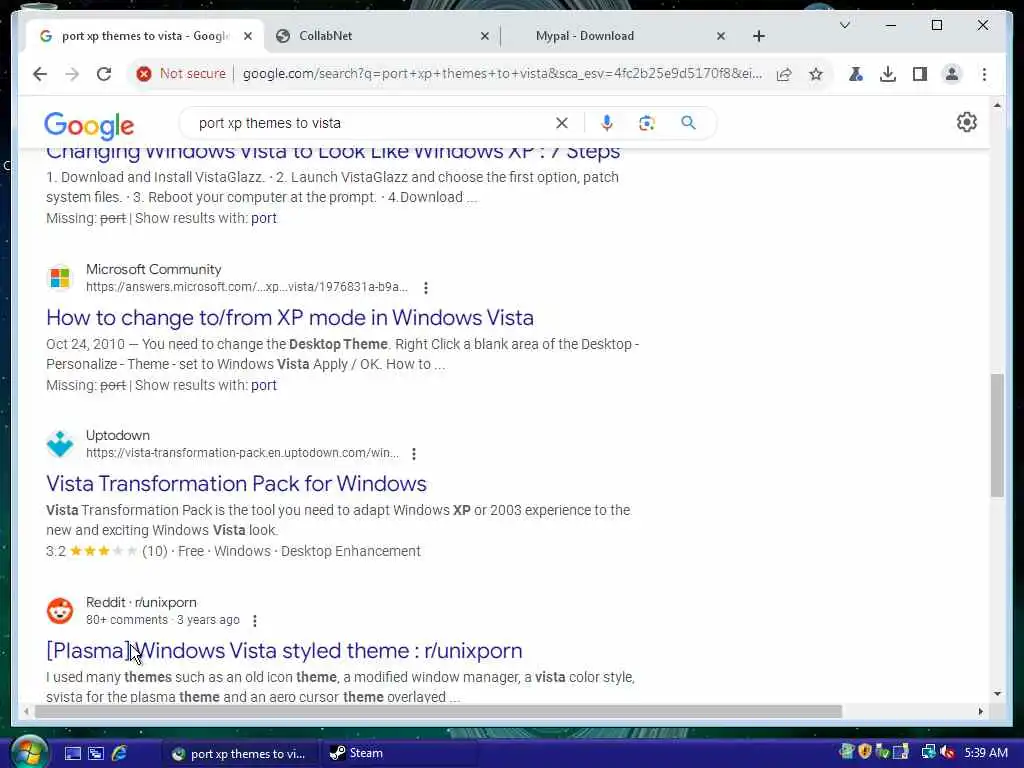Switch to the CollabNet tab
This screenshot has width=1024, height=768.
(x=382, y=36)
